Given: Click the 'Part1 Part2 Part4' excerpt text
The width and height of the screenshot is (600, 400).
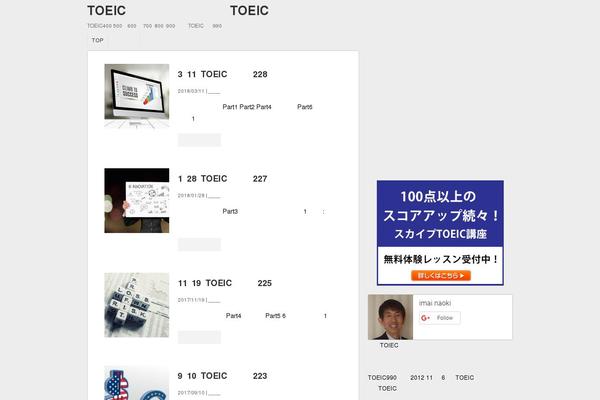Looking at the screenshot, I should tap(247, 107).
